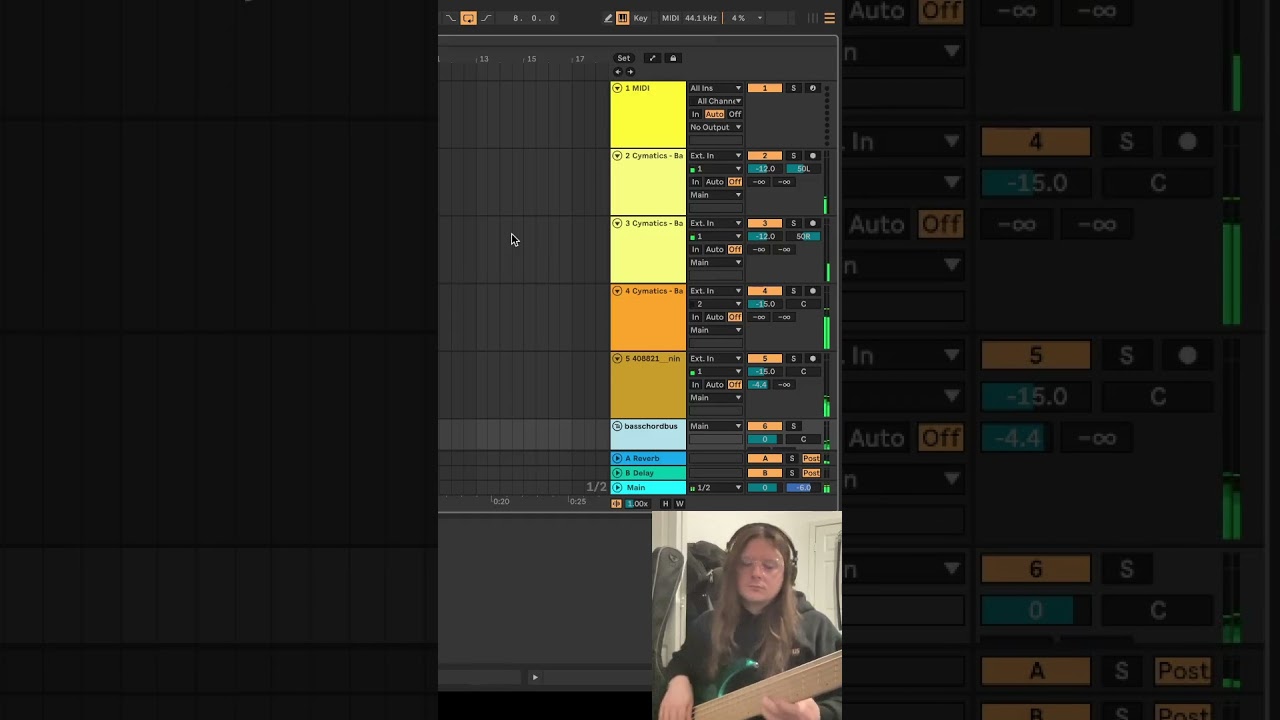This screenshot has width=1280, height=720.
Task: Collapse the 1 MIDI track
Action: click(617, 88)
